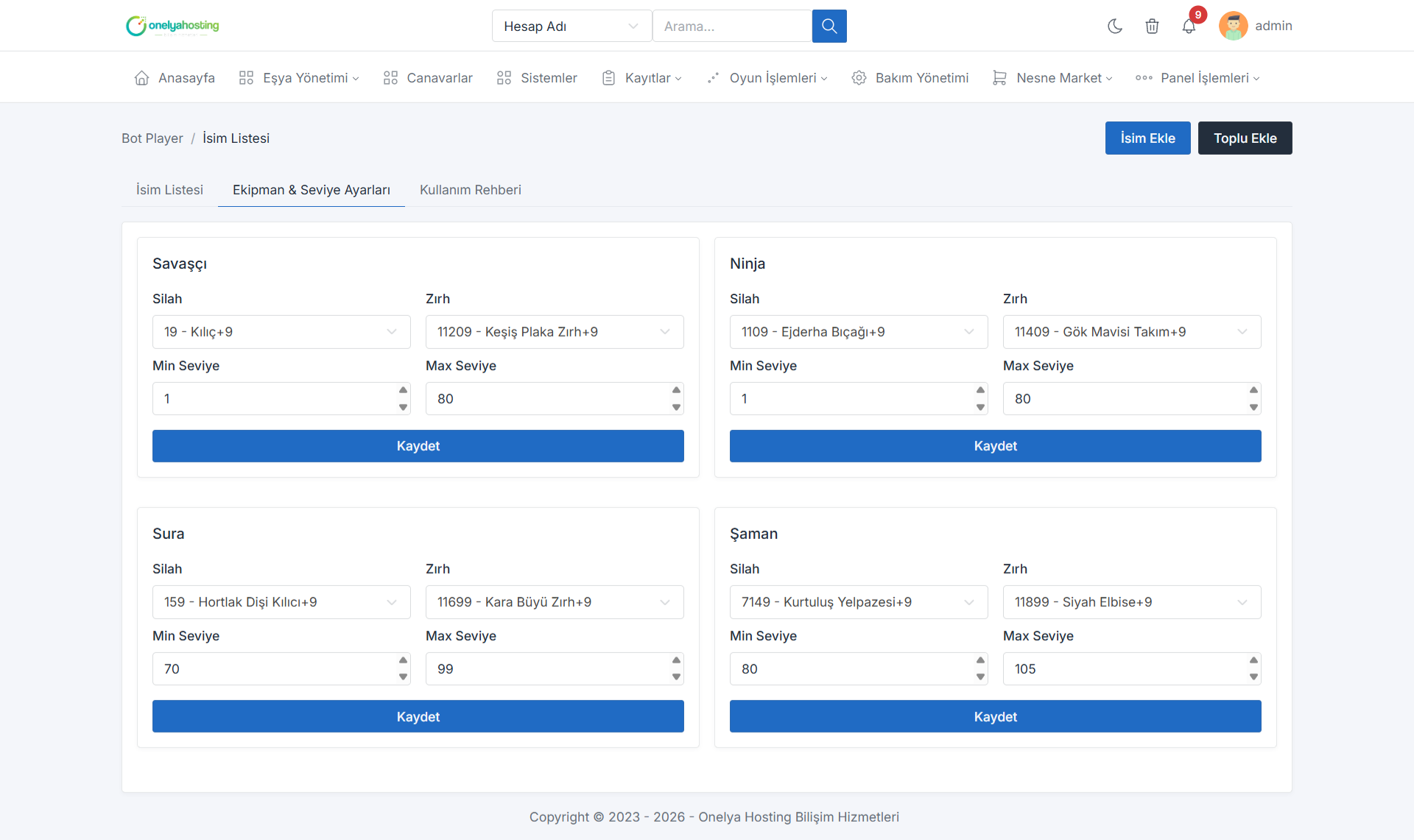Screen dimensions: 1414x840
Task: Select Ekipman & Seviye Ayarları tab
Action: point(312,190)
